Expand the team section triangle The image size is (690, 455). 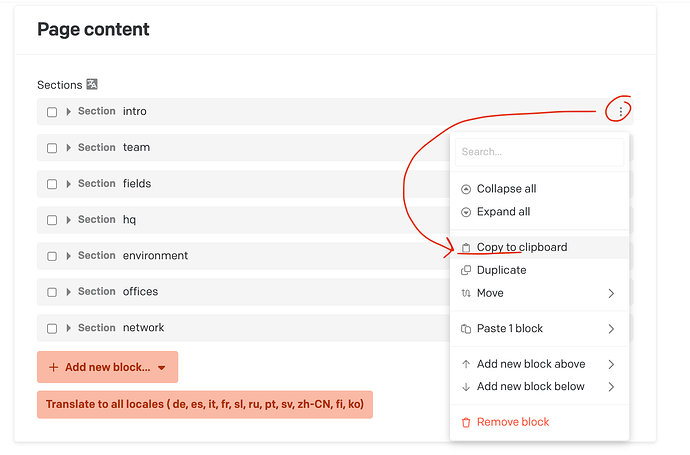[69, 148]
